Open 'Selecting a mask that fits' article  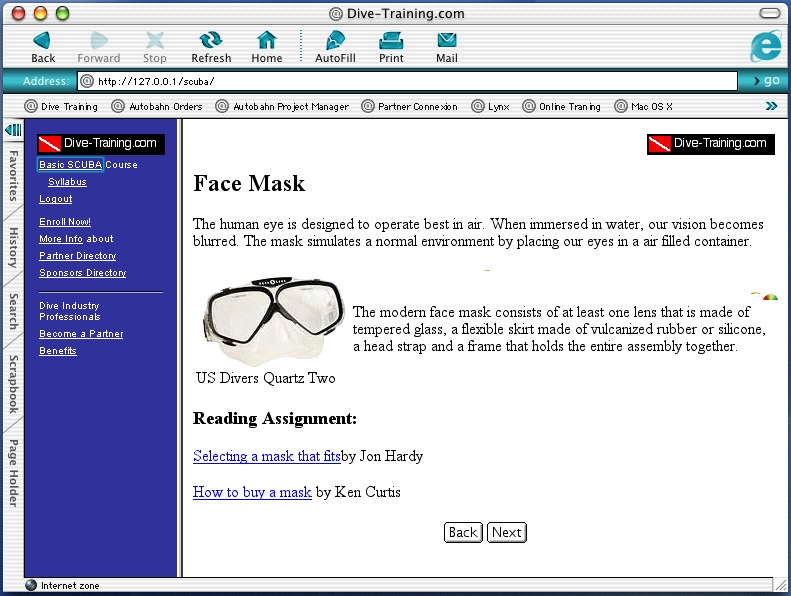coord(267,456)
